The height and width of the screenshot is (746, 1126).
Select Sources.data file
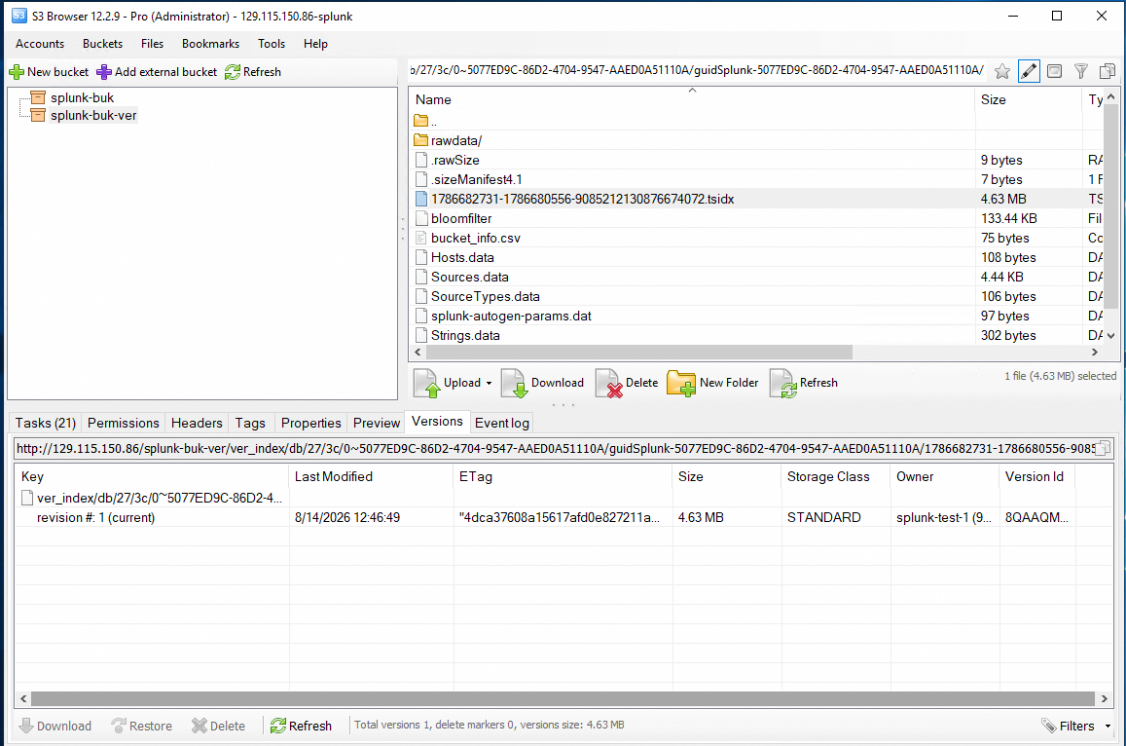point(462,276)
